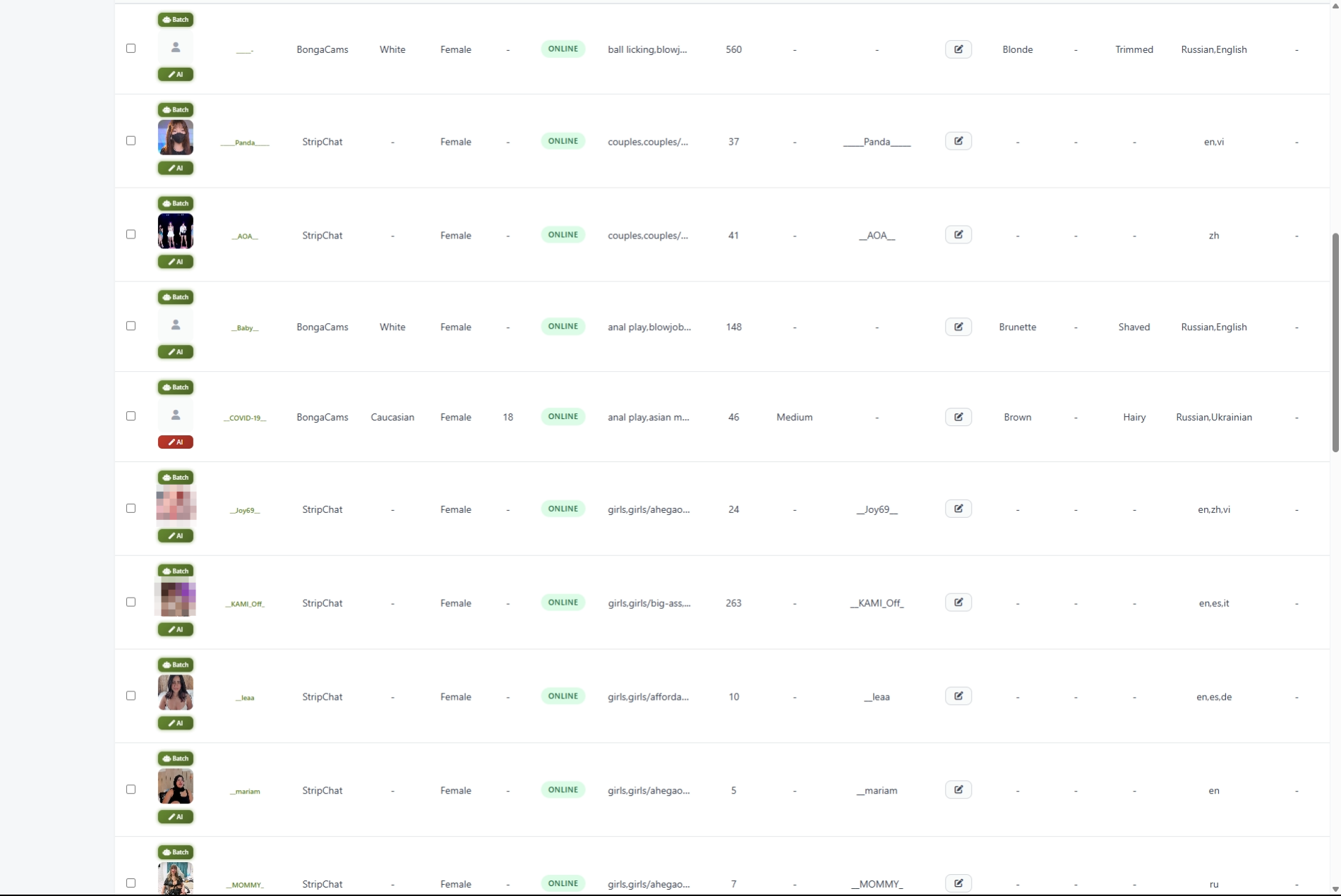Click the edit icon in the __Joy69__ row

(x=958, y=509)
